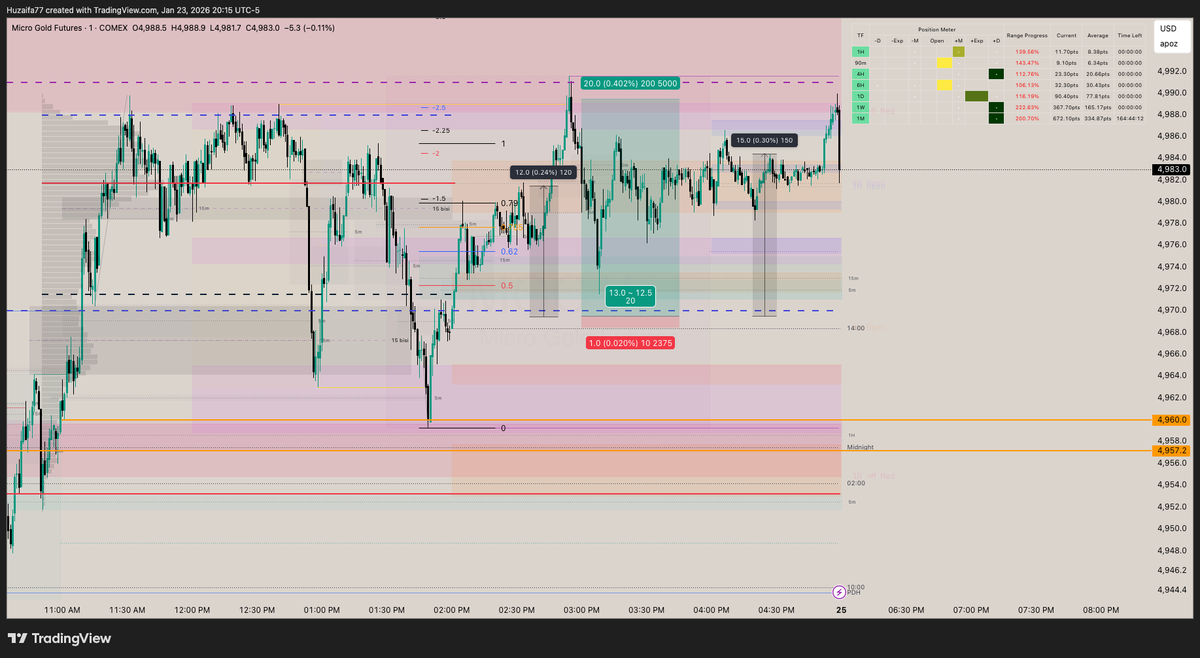The width and height of the screenshot is (1200, 658).
Task: Click the green 20.0 (0.402%) profit label
Action: (630, 84)
